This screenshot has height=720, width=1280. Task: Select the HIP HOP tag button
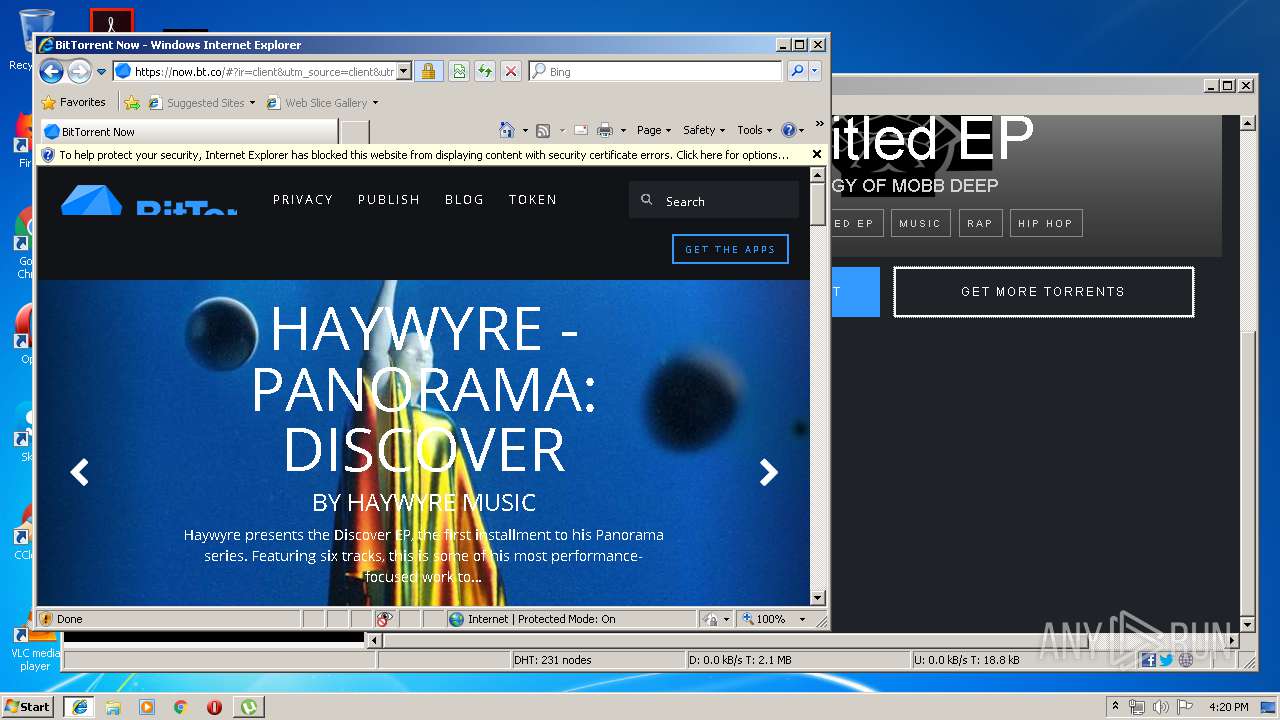1046,223
